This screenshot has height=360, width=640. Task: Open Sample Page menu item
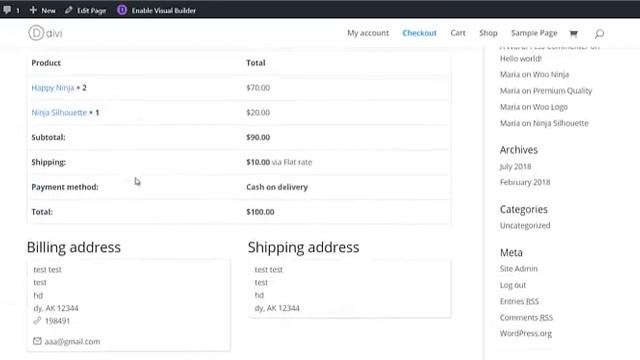coord(534,33)
